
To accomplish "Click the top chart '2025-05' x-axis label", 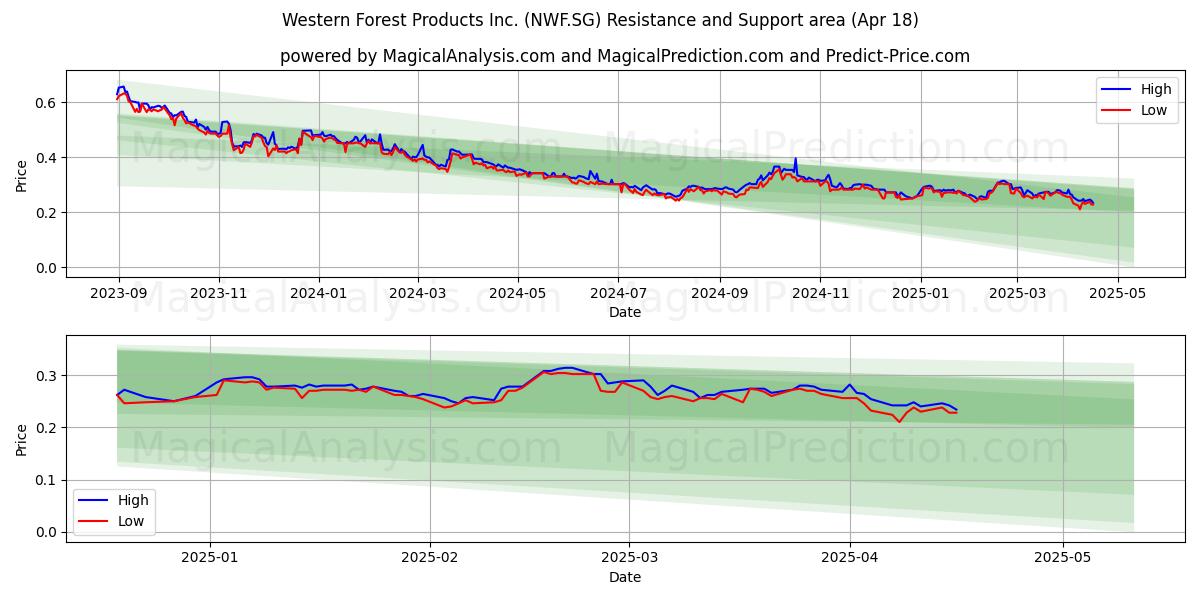I will pyautogui.click(x=1116, y=294).
